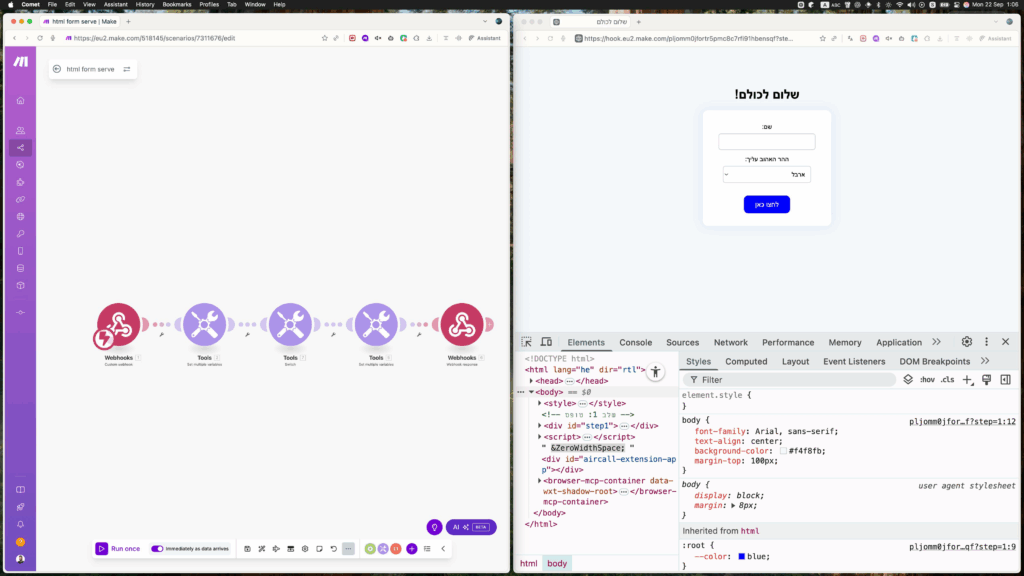Open the Make sidebar Home icon

[20, 100]
